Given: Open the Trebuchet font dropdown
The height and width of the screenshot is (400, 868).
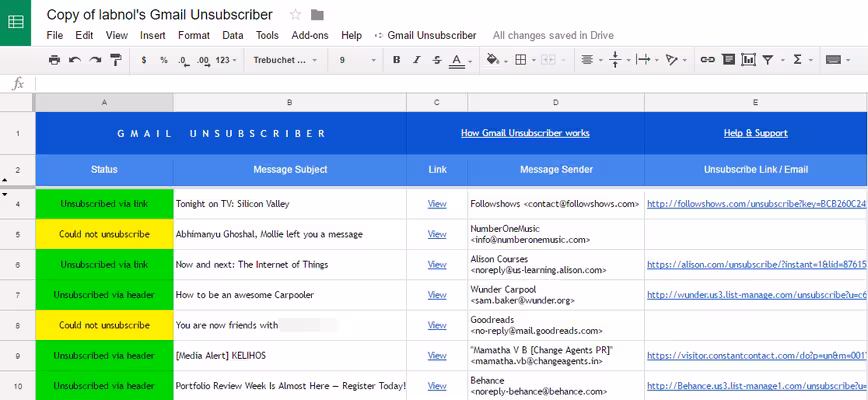Looking at the screenshot, I should (286, 60).
